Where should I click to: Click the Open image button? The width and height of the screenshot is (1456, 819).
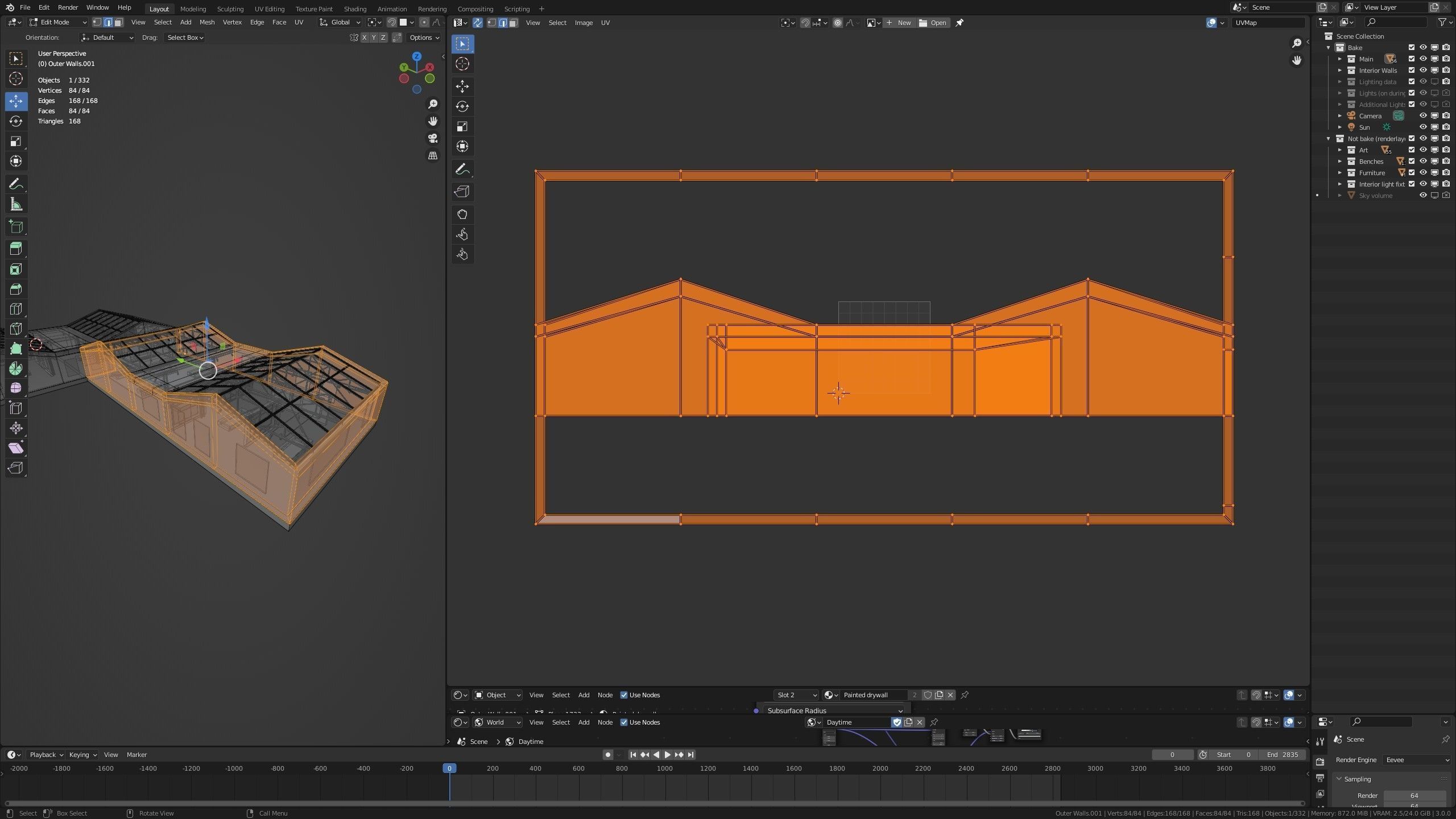[933, 23]
